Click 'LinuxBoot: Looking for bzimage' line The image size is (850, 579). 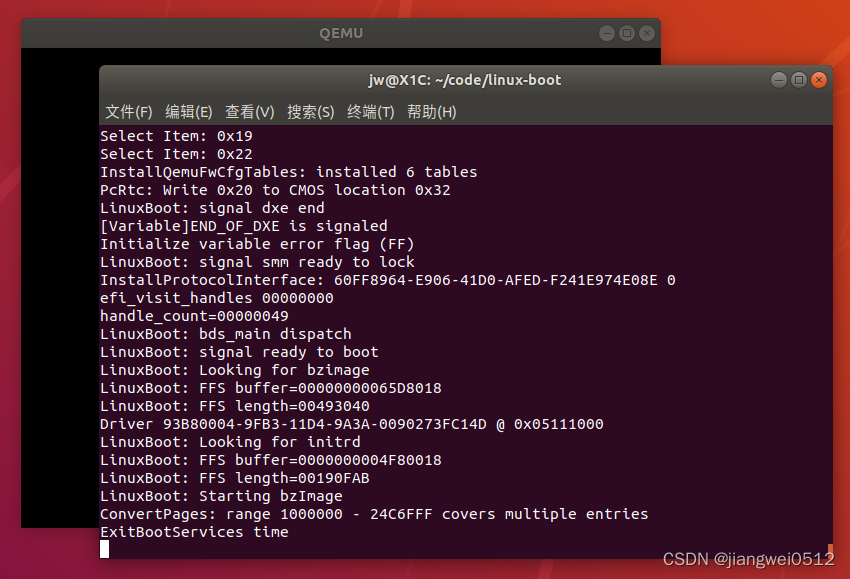(235, 370)
